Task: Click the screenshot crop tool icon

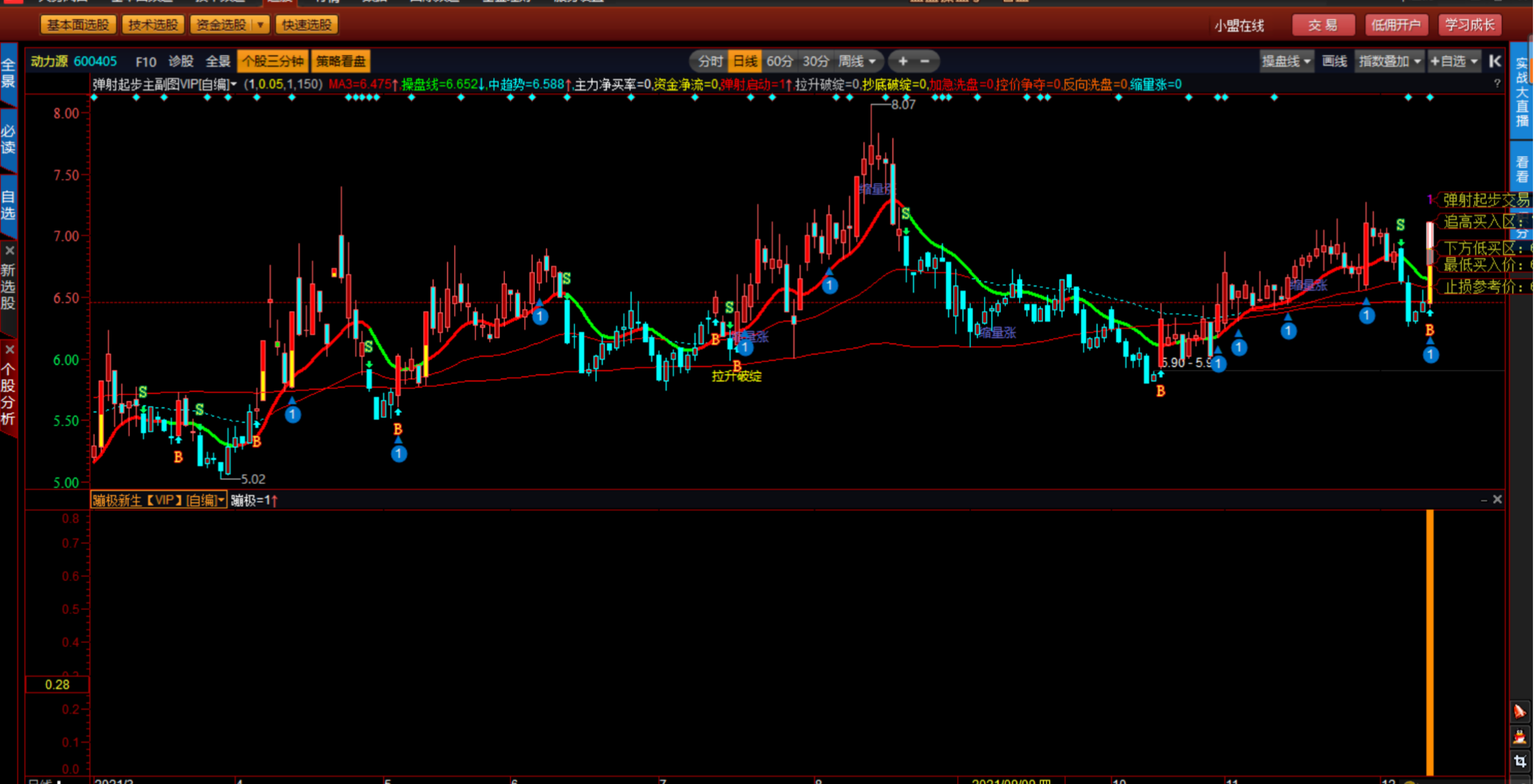Action: click(x=1519, y=761)
